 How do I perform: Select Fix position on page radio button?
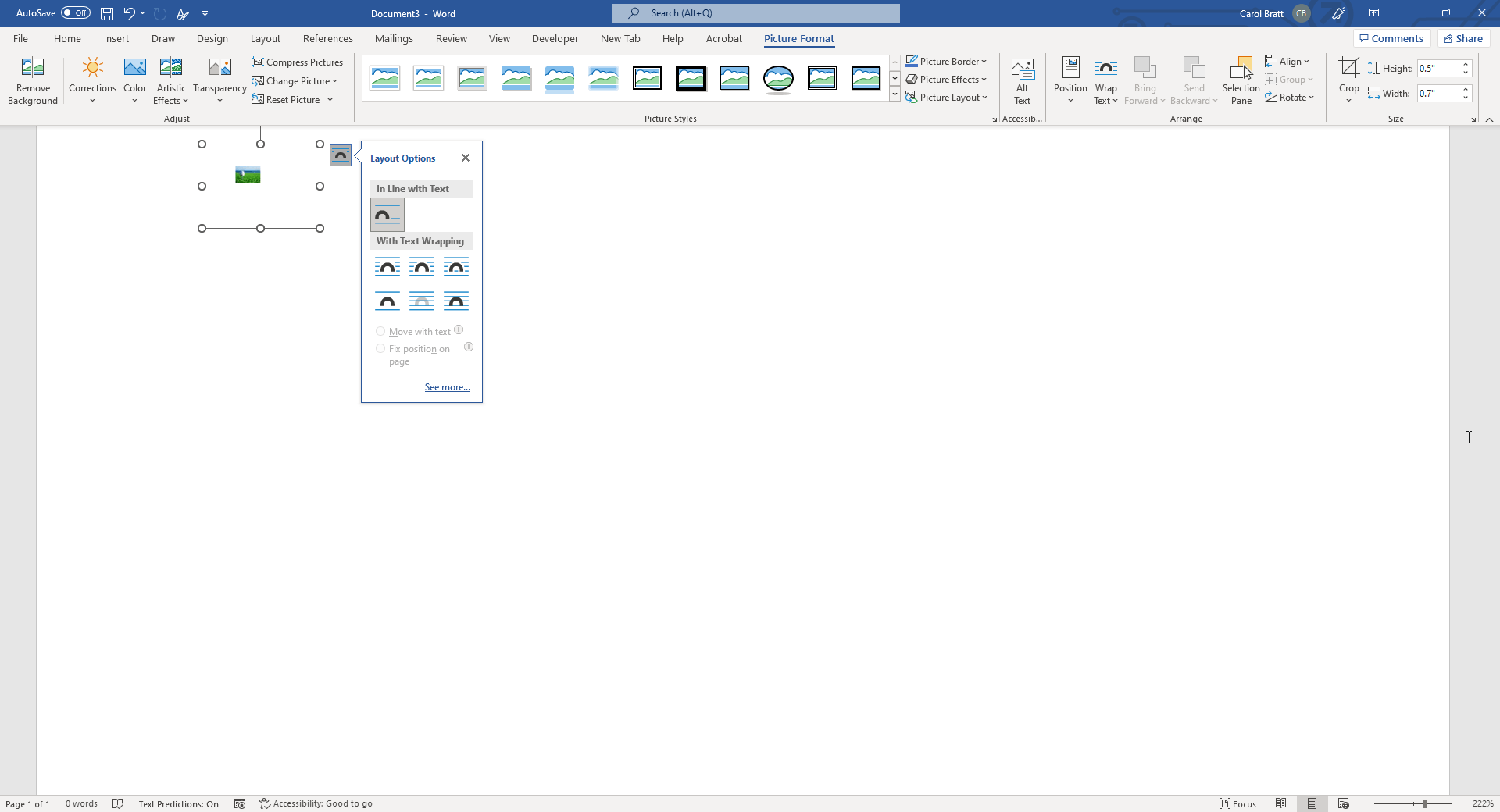[380, 349]
